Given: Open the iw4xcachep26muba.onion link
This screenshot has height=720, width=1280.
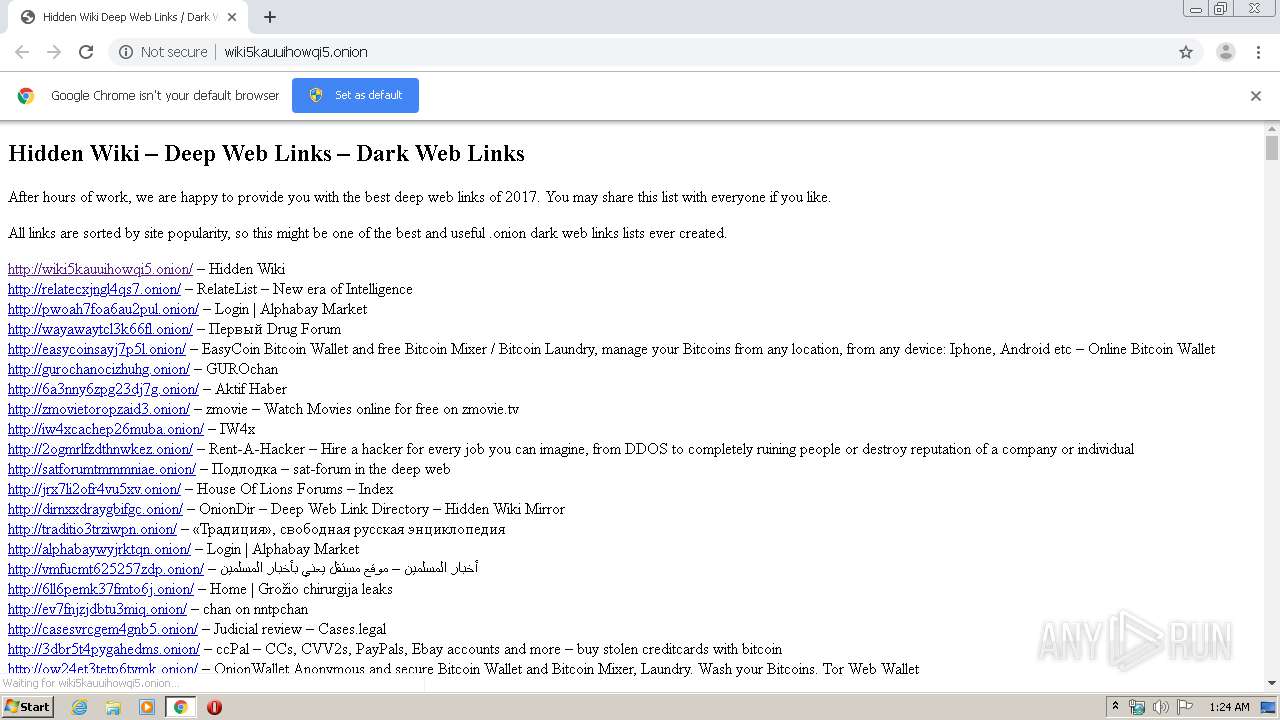Looking at the screenshot, I should (106, 429).
